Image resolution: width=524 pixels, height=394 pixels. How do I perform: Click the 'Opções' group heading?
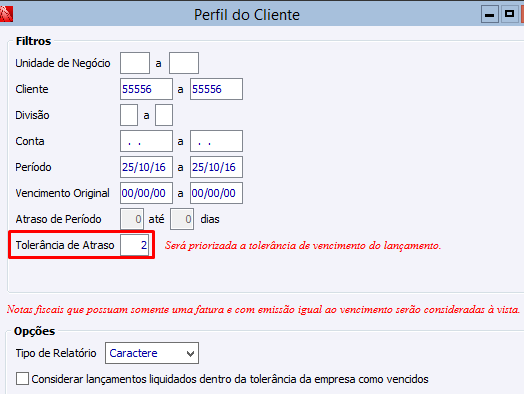pos(34,331)
